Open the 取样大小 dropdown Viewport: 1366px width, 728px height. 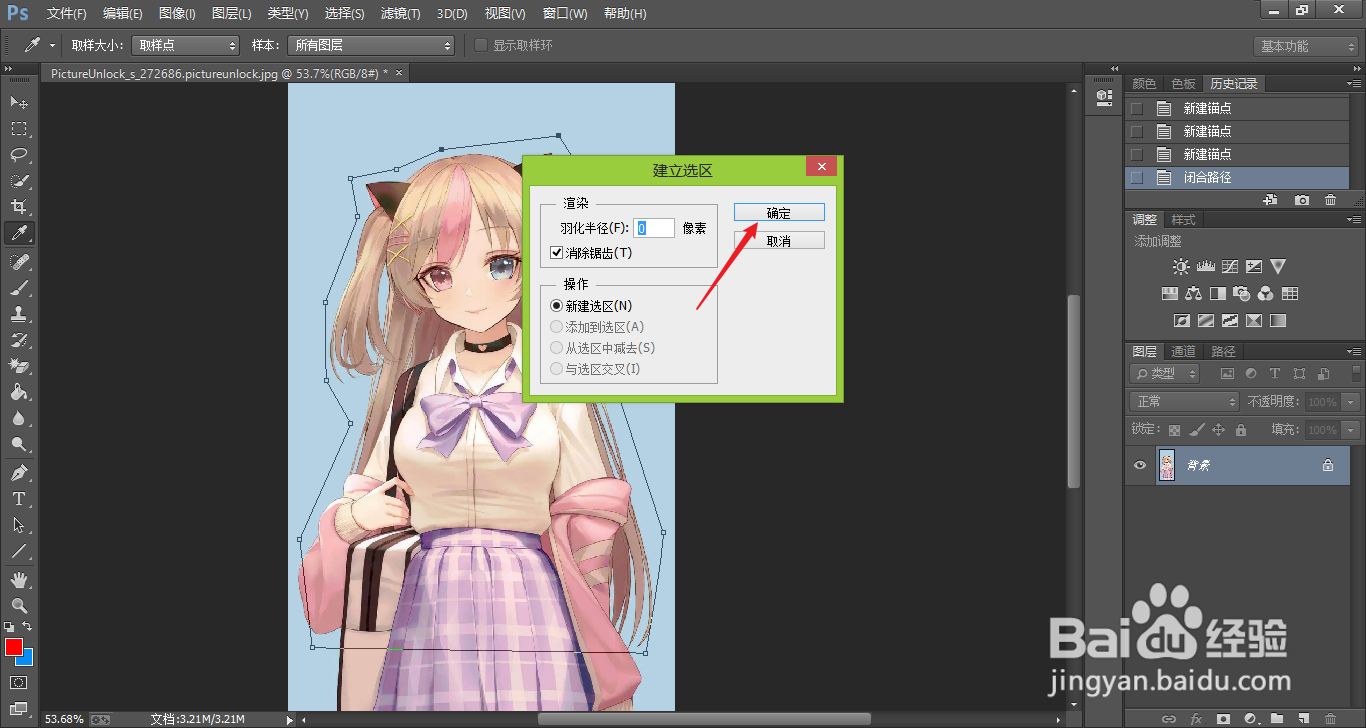click(x=186, y=46)
